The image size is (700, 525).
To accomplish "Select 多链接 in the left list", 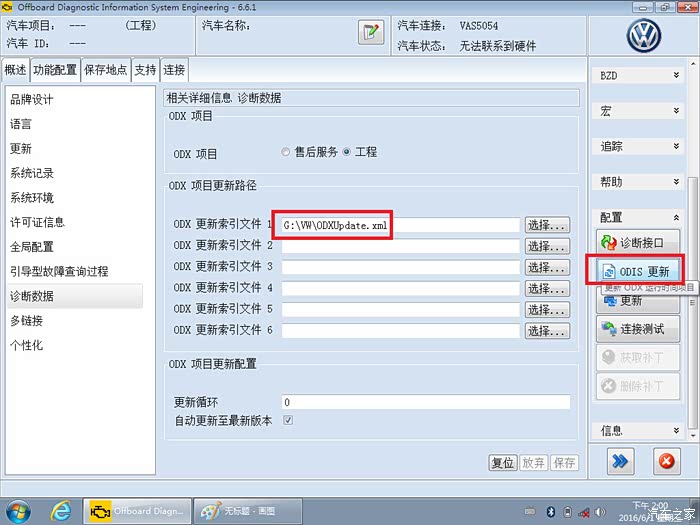I will [75, 320].
